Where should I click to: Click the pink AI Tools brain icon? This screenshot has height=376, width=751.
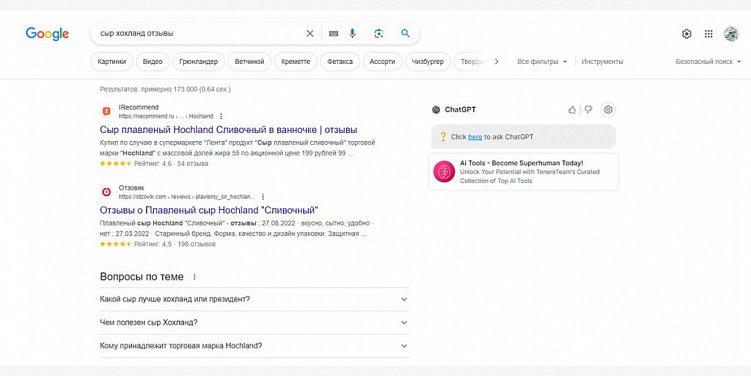[444, 171]
